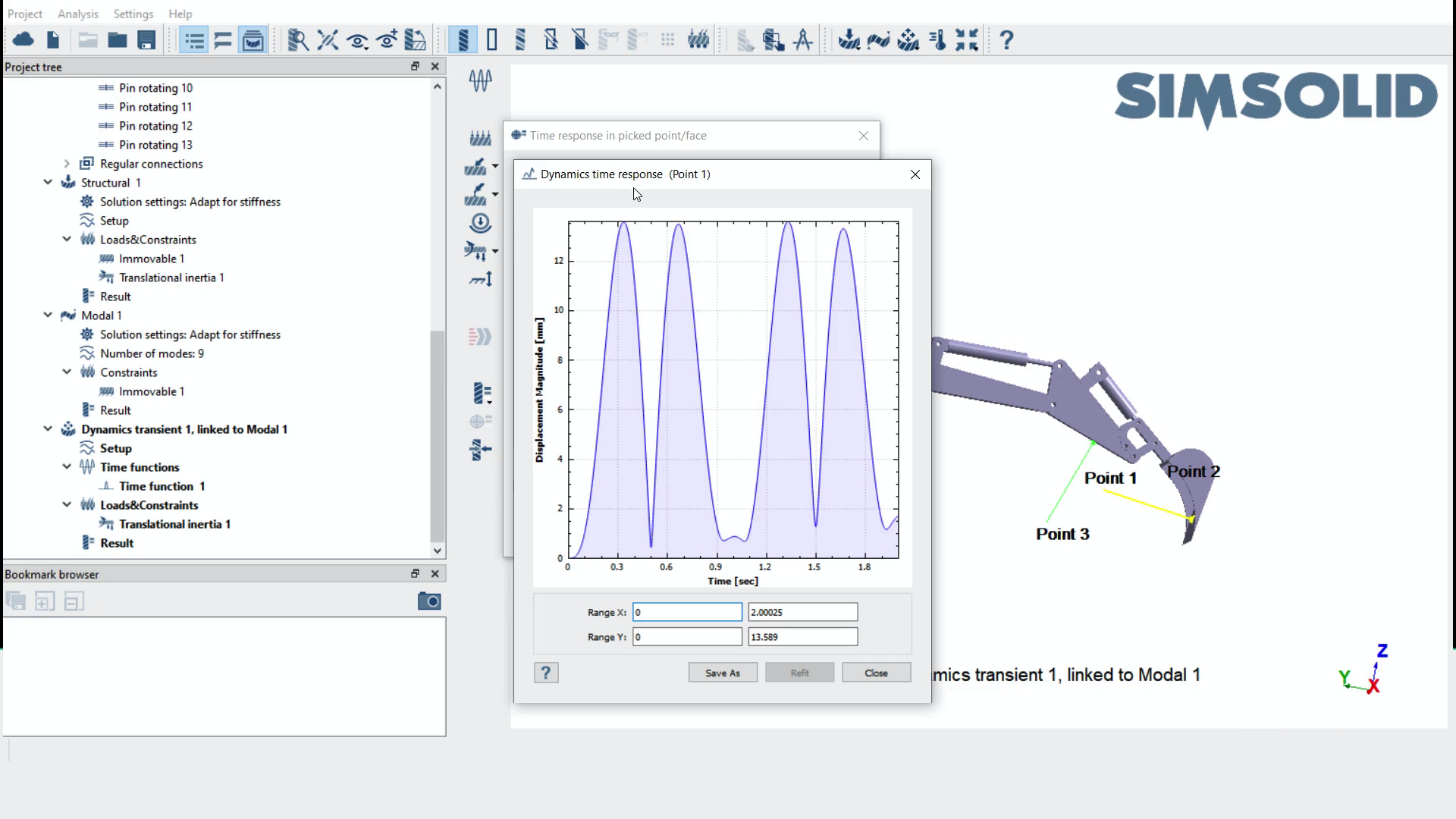Open the Analysis menu
The width and height of the screenshot is (1456, 819).
tap(78, 14)
